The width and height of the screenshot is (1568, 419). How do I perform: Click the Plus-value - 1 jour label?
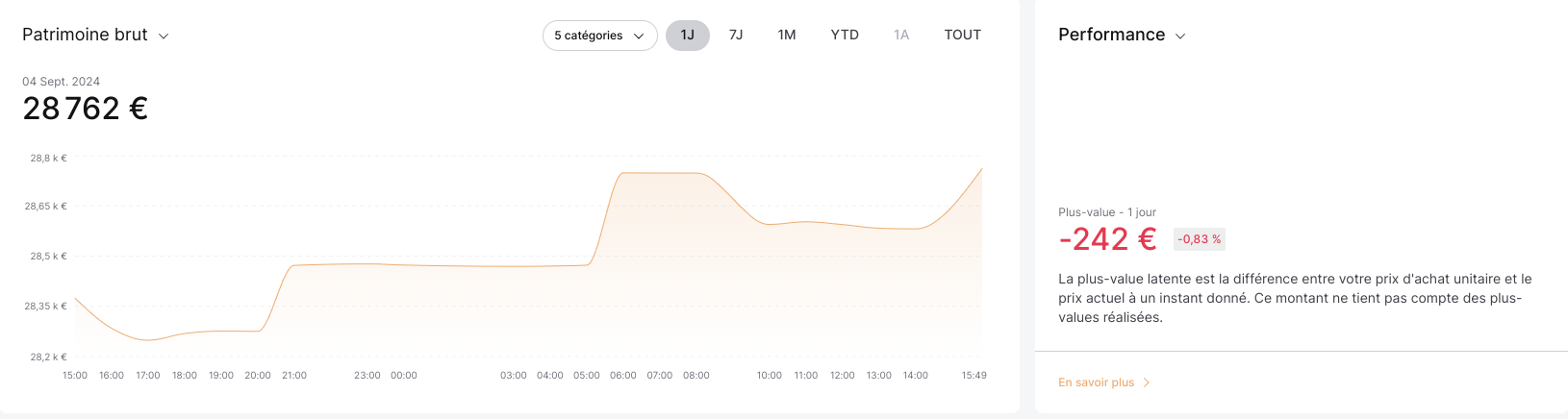click(x=1106, y=212)
